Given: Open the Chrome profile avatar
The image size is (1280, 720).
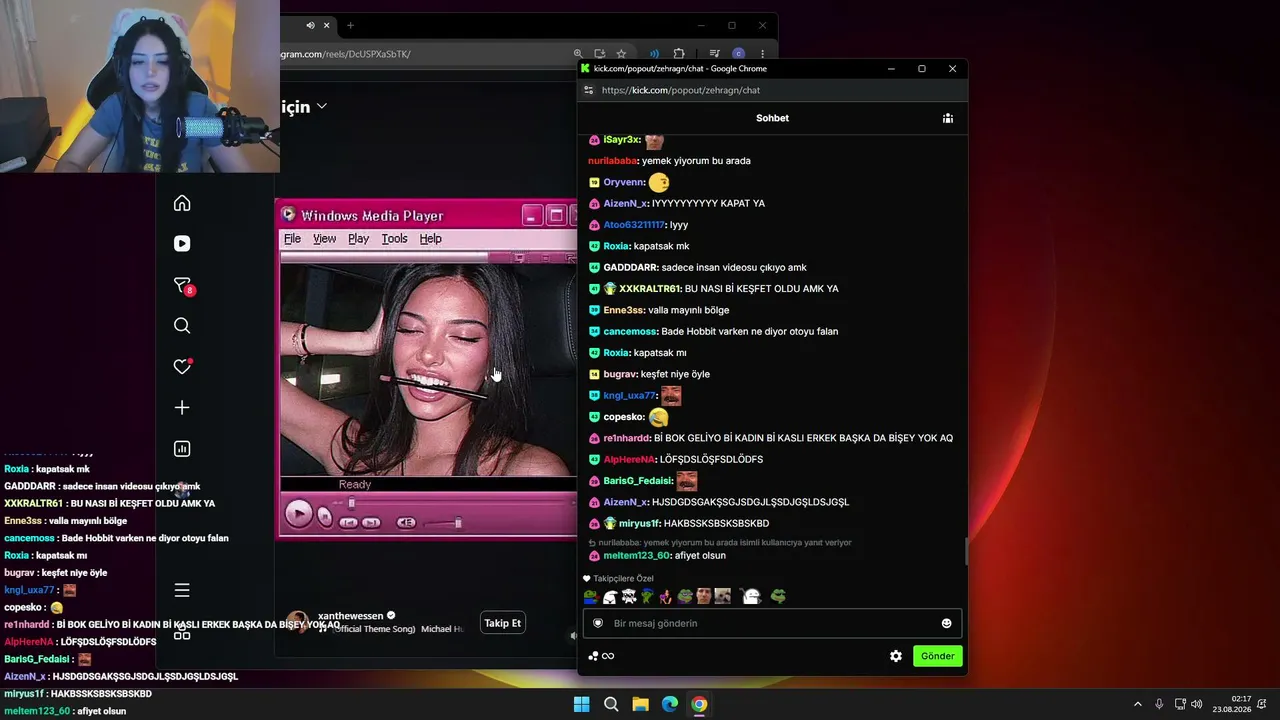Looking at the screenshot, I should [x=738, y=54].
